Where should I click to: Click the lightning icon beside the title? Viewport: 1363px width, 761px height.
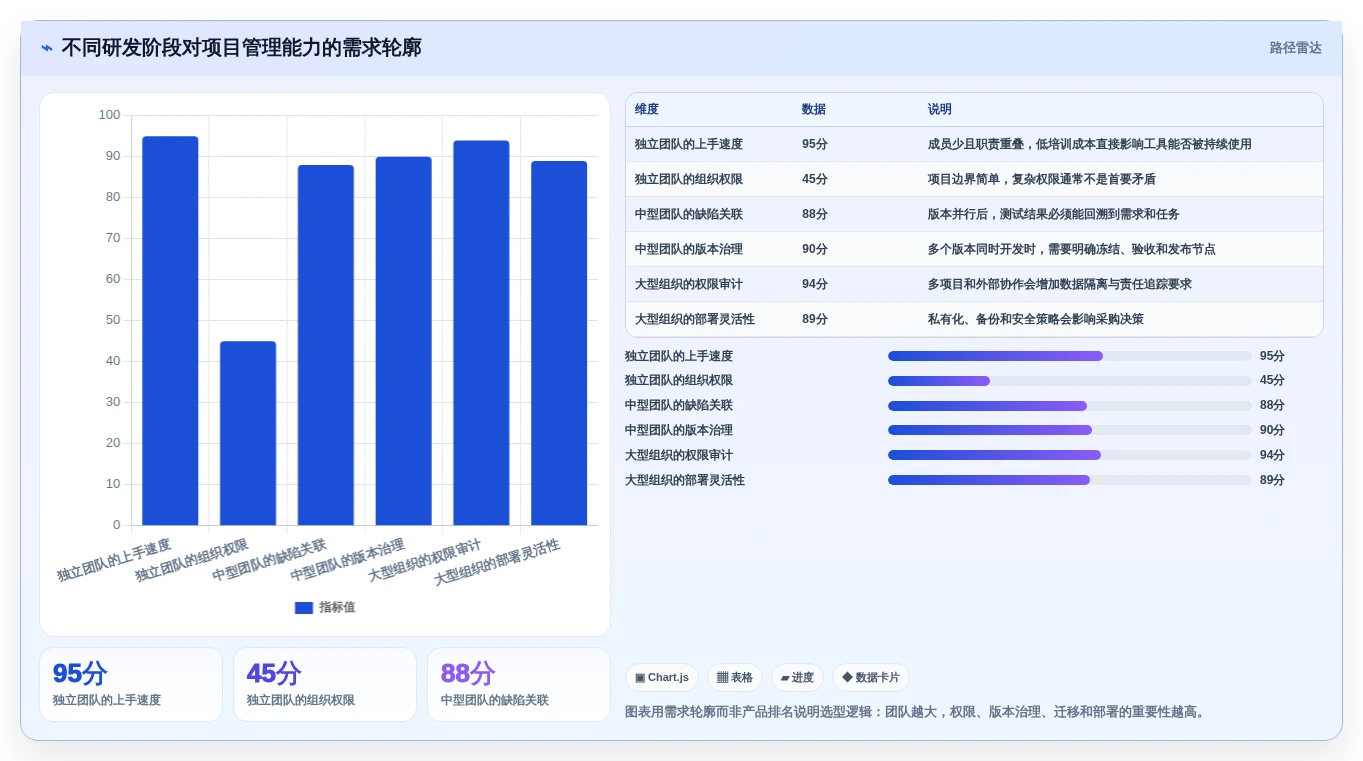tap(47, 48)
